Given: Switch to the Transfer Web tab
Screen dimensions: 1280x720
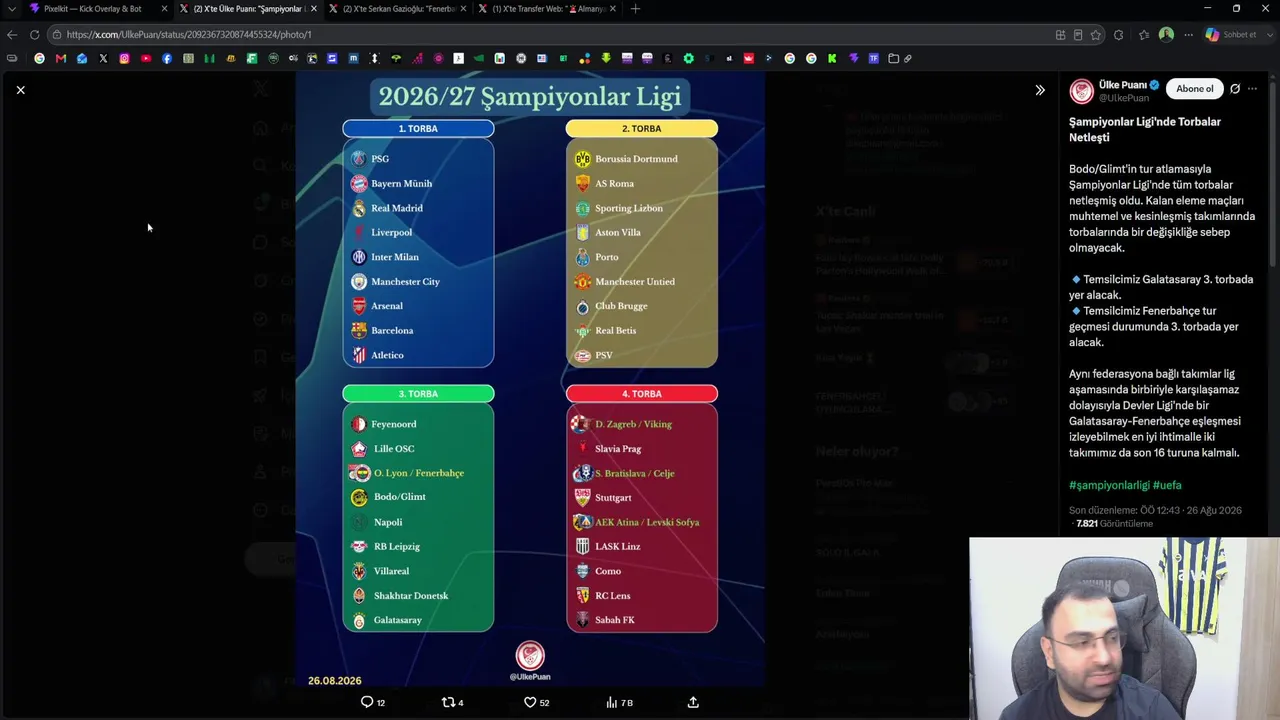Looking at the screenshot, I should click(x=548, y=9).
